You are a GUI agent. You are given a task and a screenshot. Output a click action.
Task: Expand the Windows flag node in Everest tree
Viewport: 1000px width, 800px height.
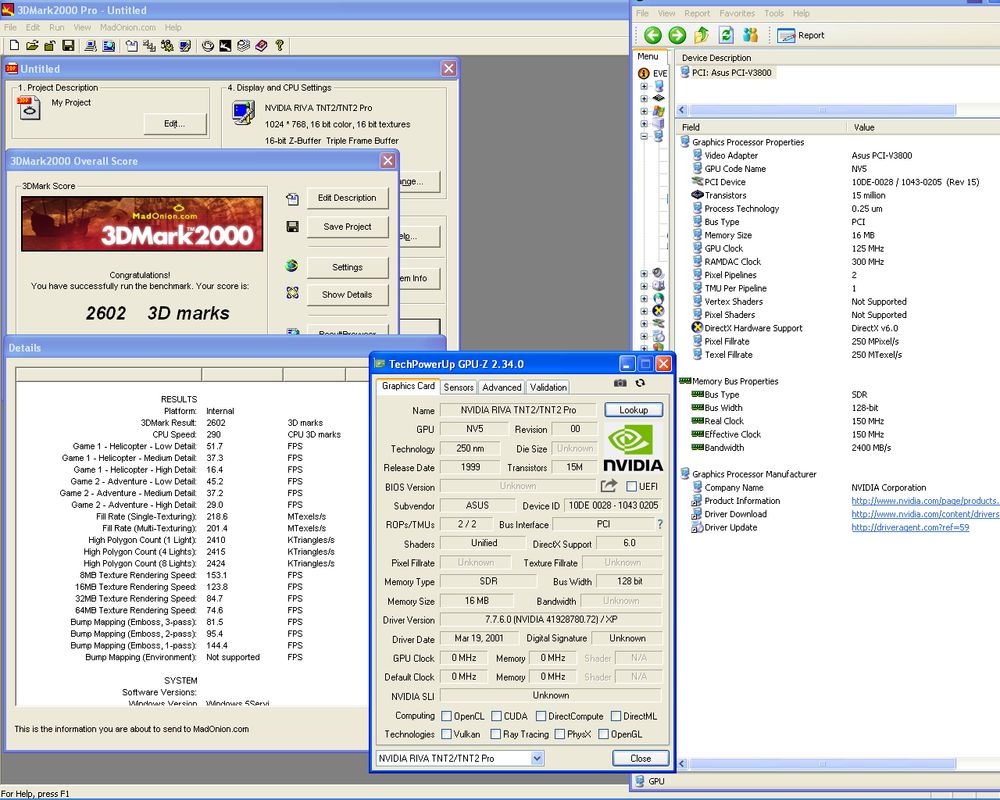(x=644, y=111)
